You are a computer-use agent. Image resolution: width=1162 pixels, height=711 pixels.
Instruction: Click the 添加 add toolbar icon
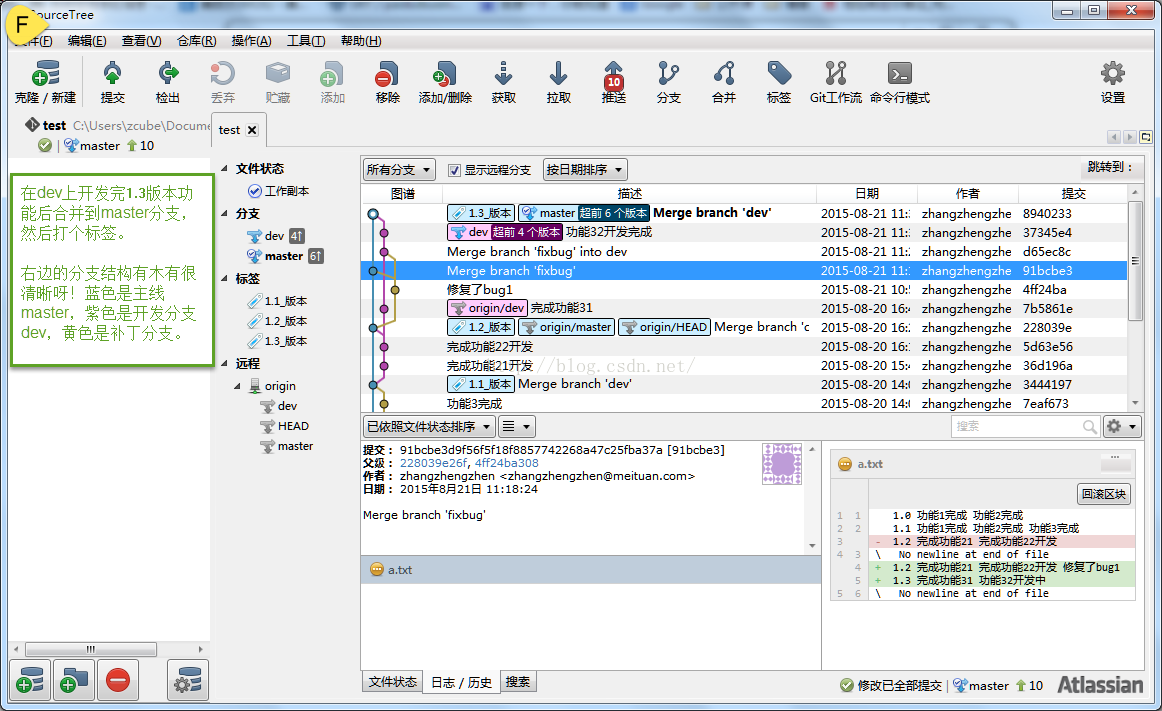click(332, 74)
